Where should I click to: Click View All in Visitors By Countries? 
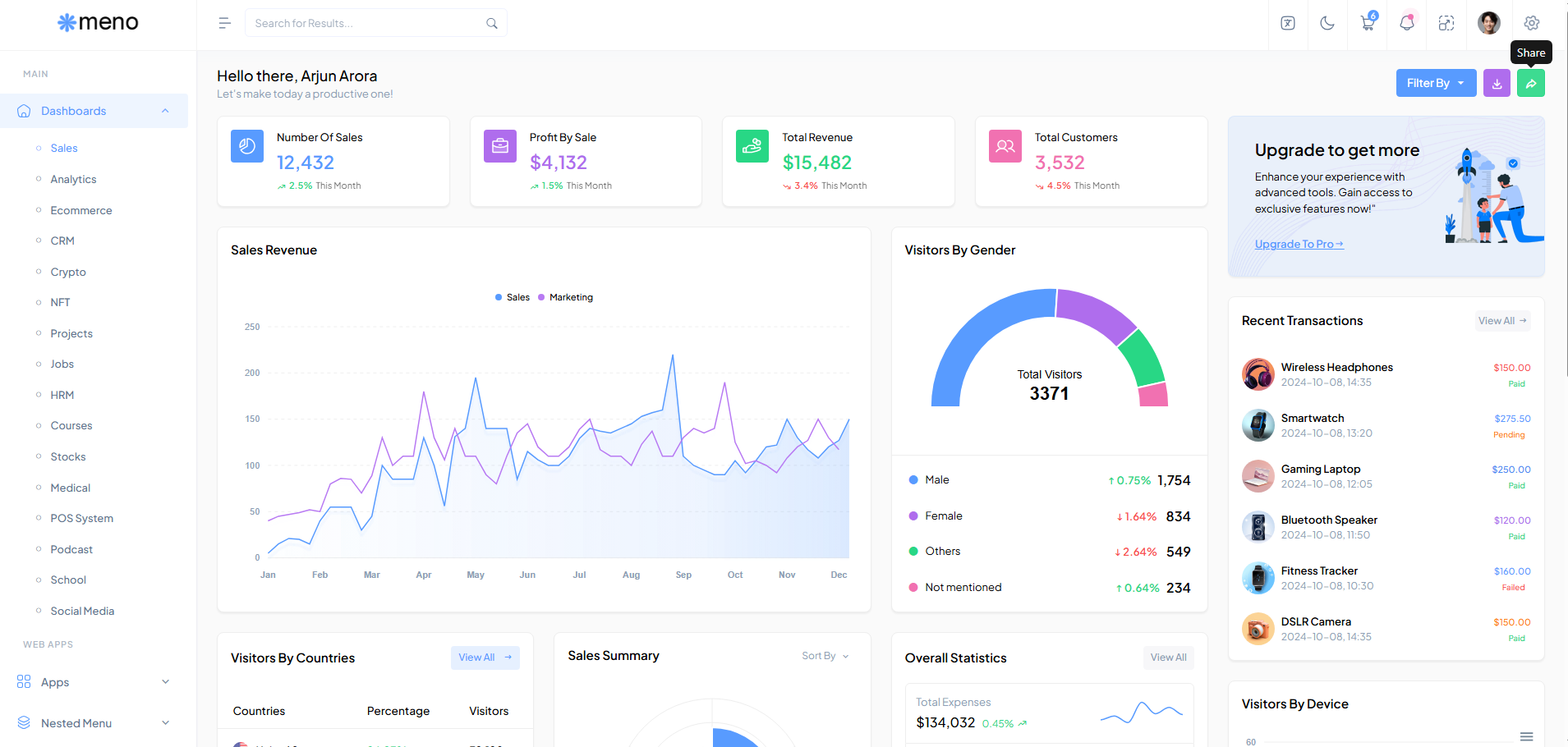coord(485,658)
